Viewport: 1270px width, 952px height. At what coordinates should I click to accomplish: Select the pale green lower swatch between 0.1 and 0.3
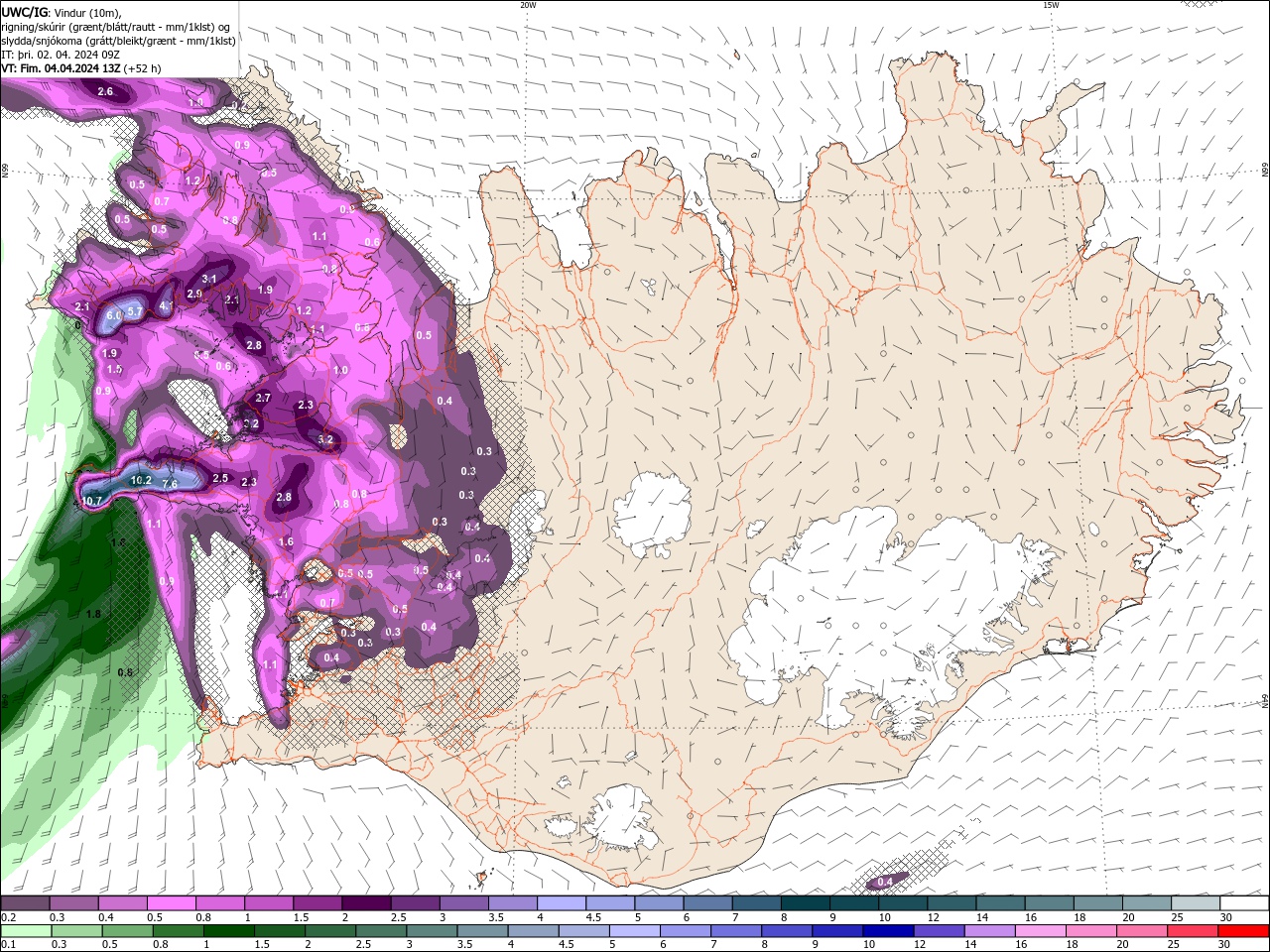pyautogui.click(x=25, y=931)
